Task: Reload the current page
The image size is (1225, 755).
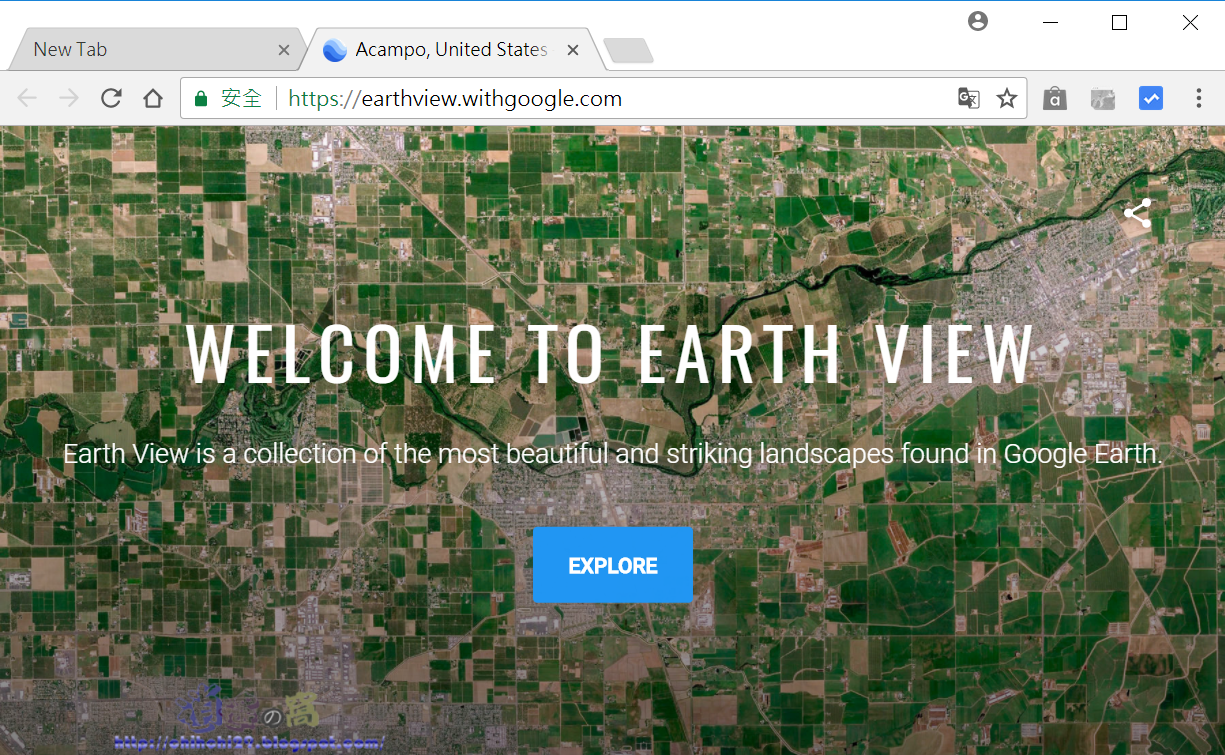Action: coord(111,98)
